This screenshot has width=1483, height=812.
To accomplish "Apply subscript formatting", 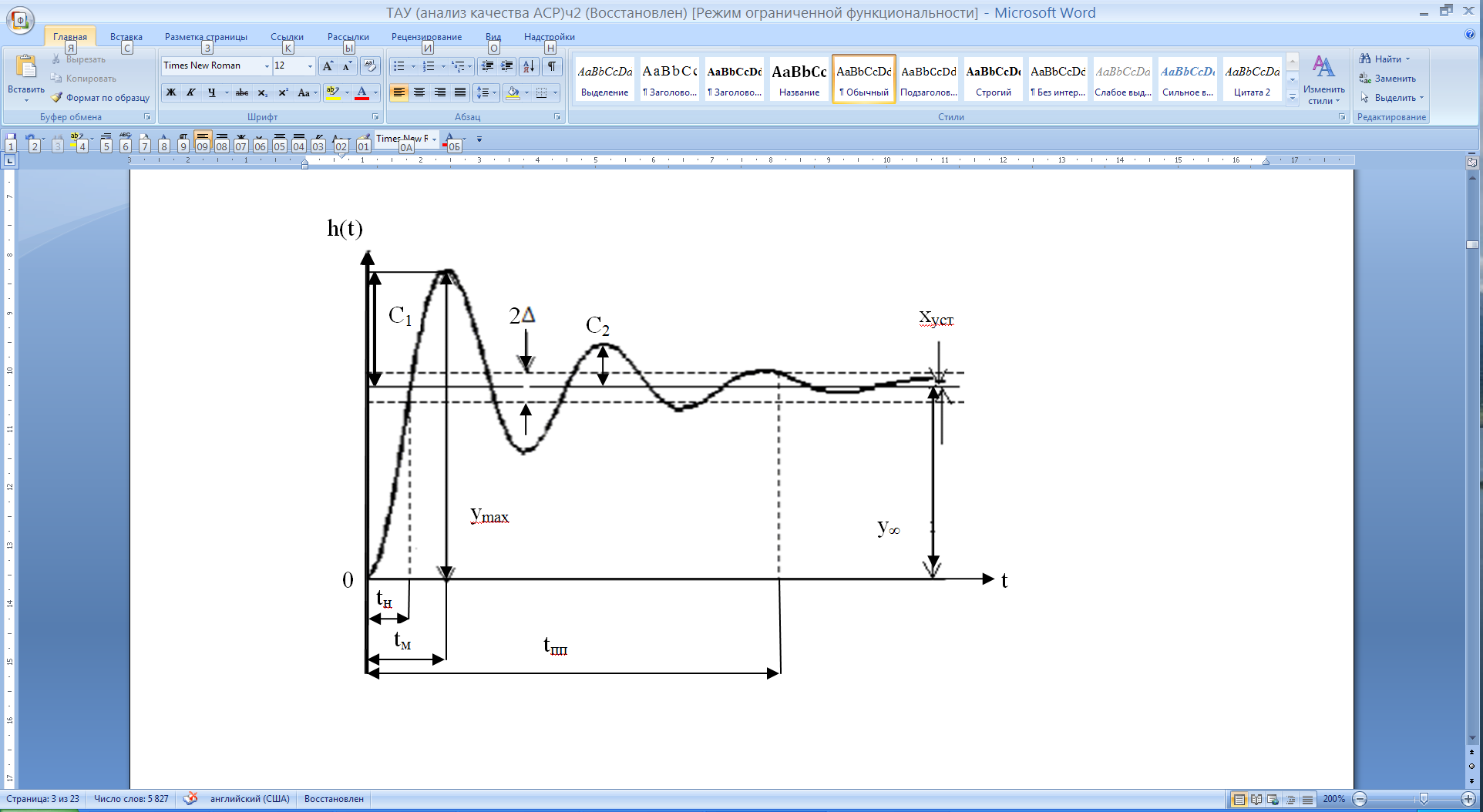I will pos(263,92).
